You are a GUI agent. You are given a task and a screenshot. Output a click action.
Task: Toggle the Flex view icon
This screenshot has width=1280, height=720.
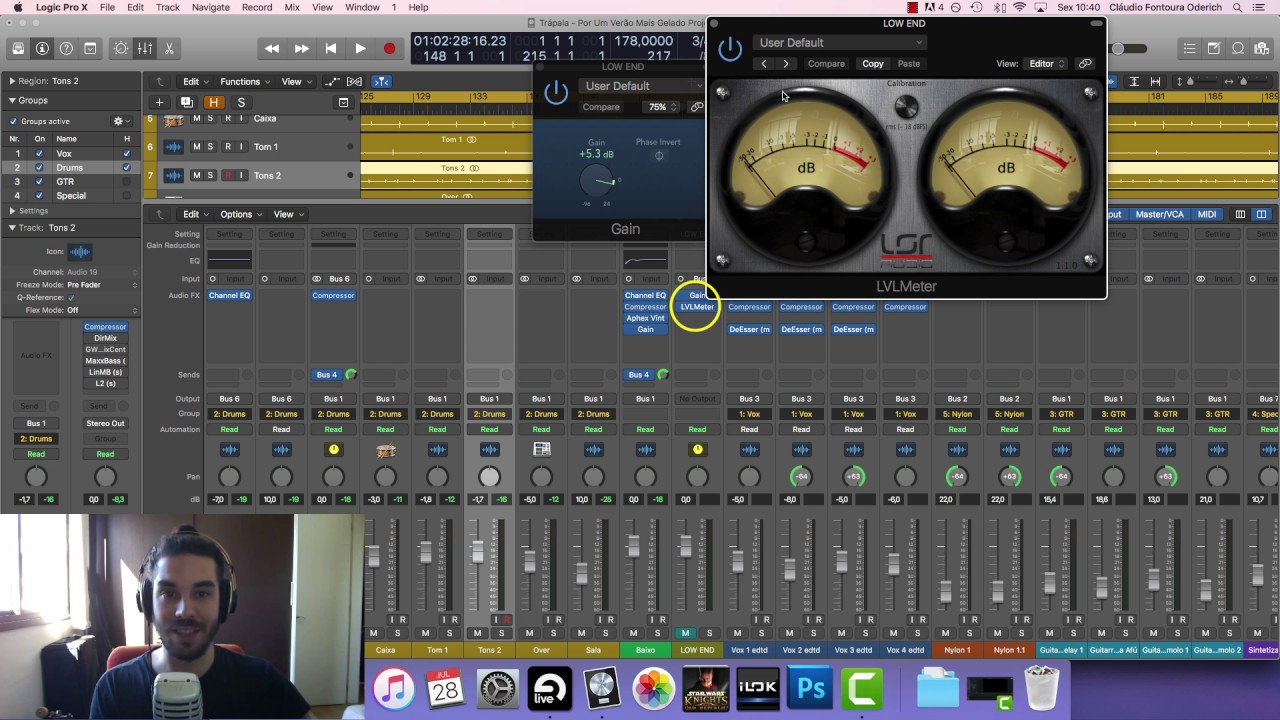pyautogui.click(x=355, y=82)
